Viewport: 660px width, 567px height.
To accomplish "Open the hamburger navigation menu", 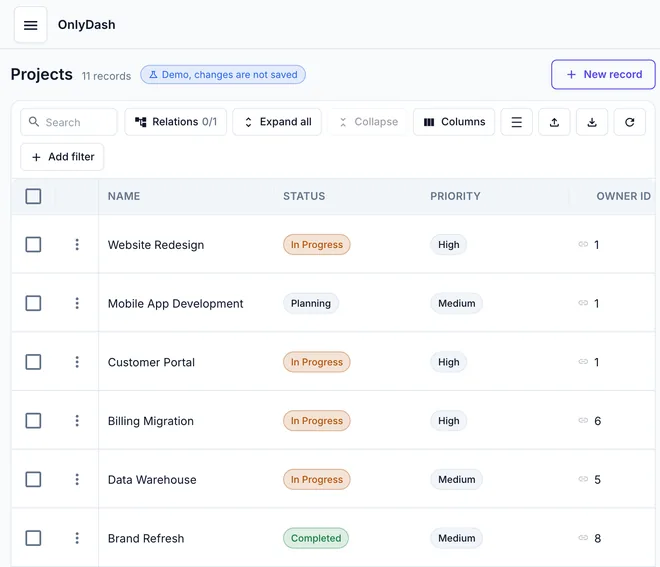I will click(x=30, y=25).
